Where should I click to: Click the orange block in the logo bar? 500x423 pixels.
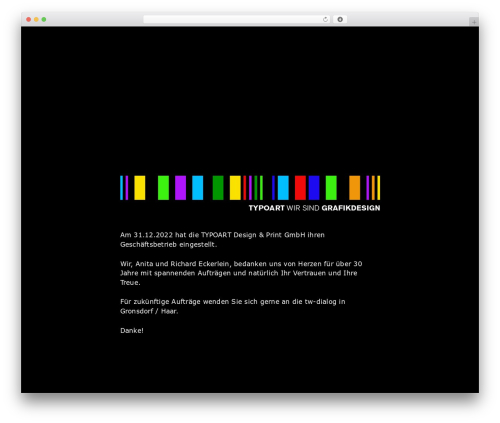[x=355, y=188]
